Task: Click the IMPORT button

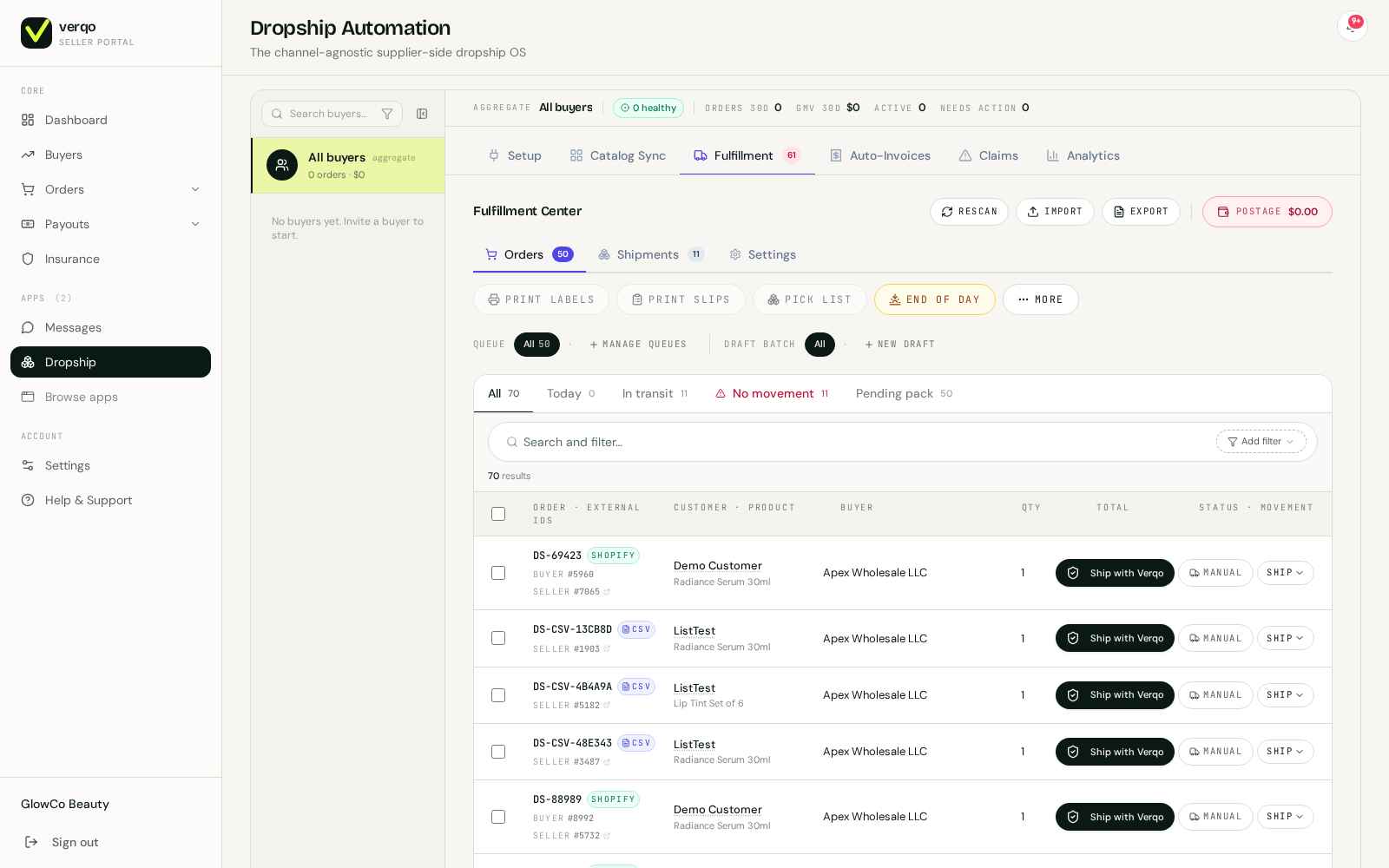Action: point(1055,212)
